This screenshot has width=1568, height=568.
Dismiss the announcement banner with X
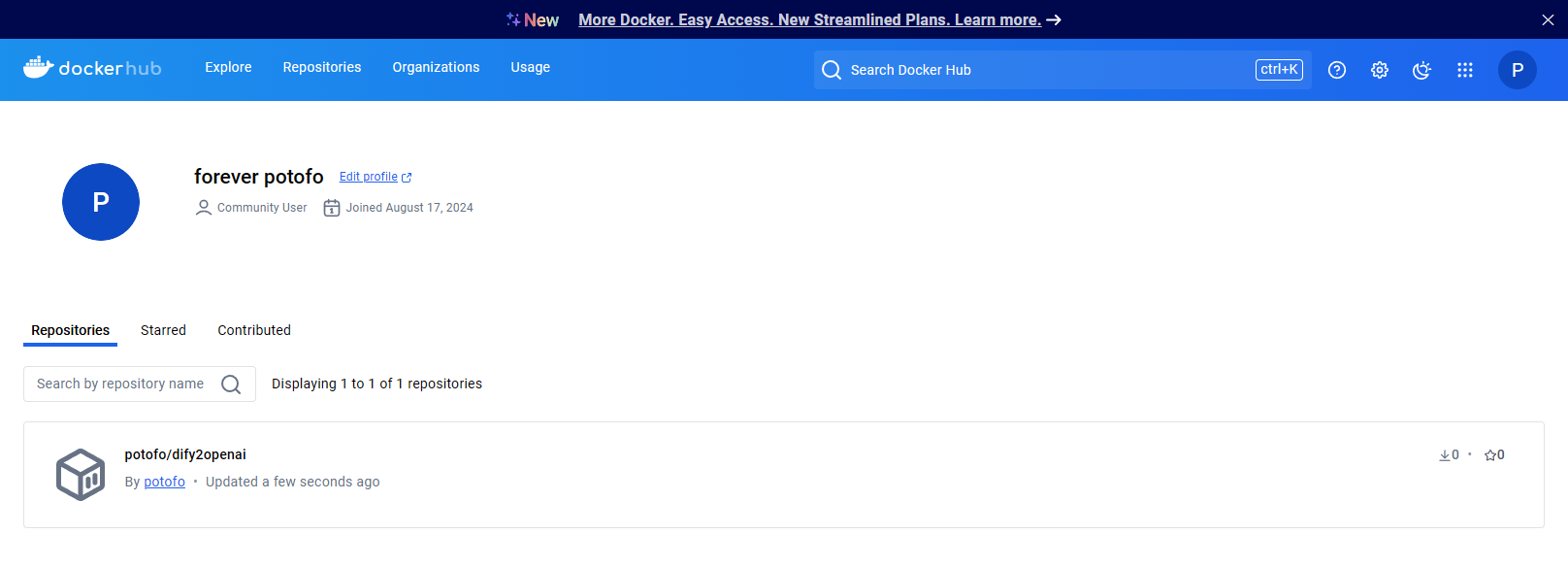click(x=1548, y=19)
